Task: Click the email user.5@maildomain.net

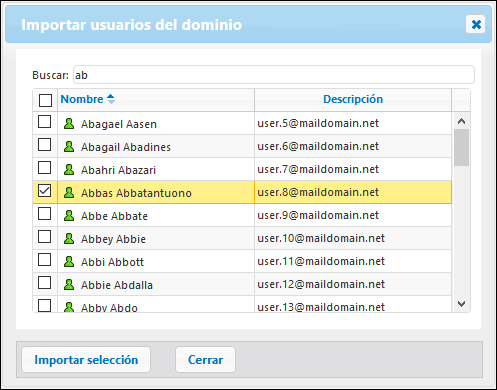Action: (x=318, y=123)
